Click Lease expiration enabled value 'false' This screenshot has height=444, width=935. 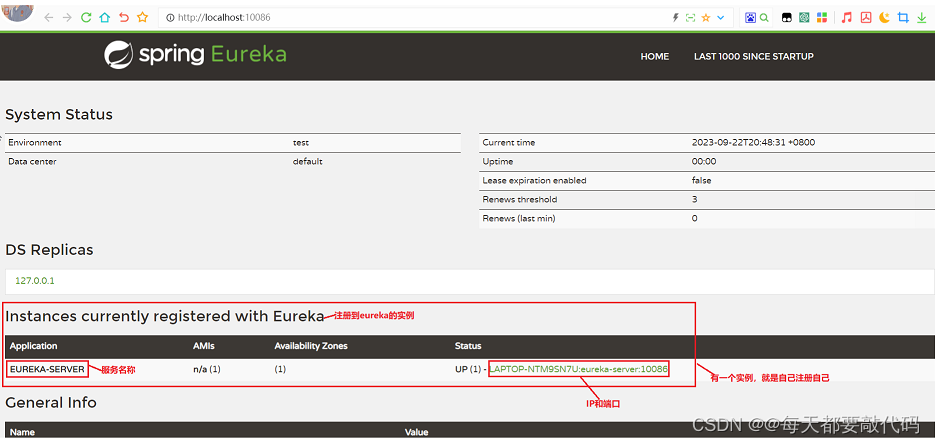tap(701, 180)
